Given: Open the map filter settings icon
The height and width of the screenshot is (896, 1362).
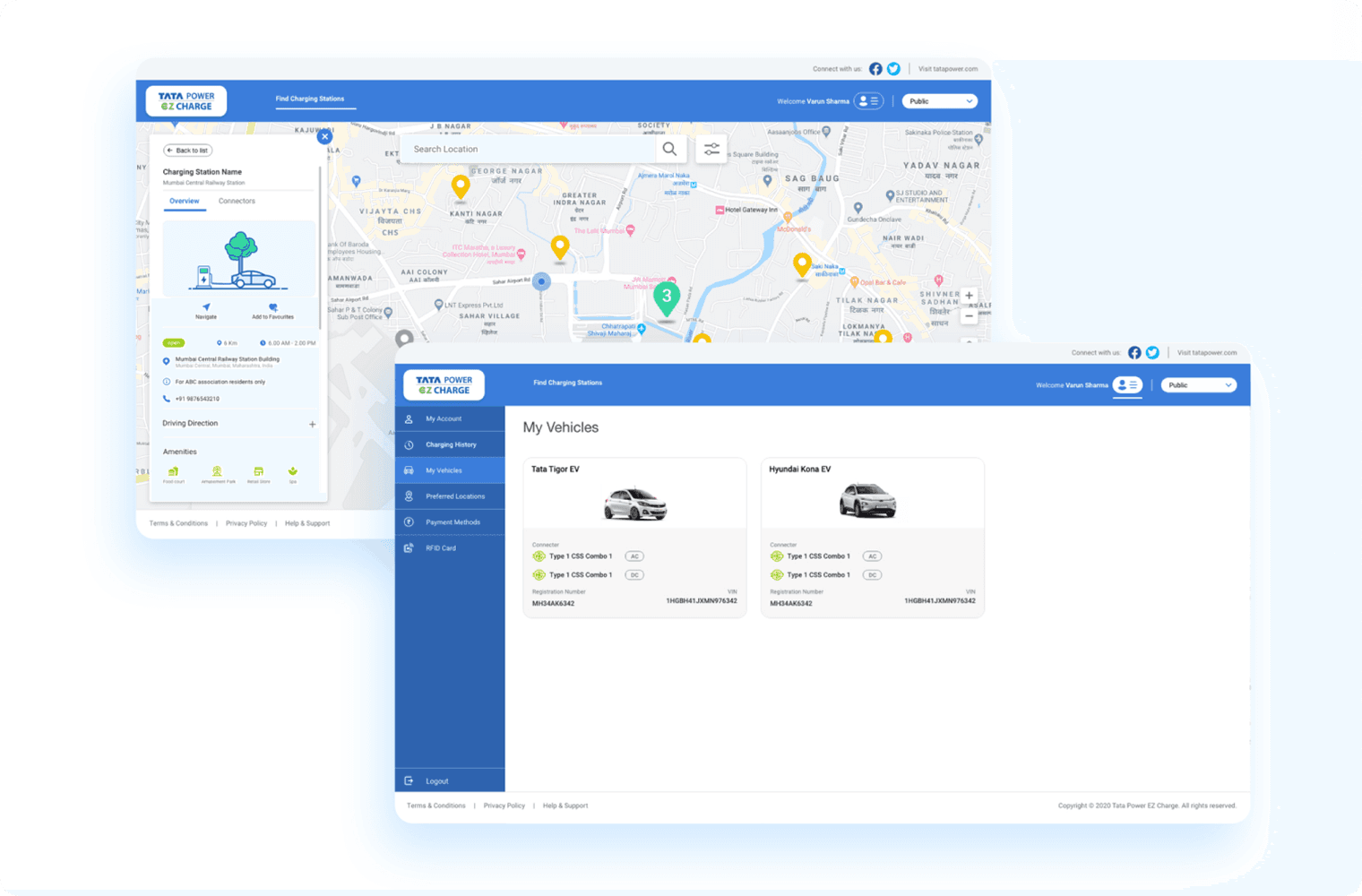Looking at the screenshot, I should (711, 149).
